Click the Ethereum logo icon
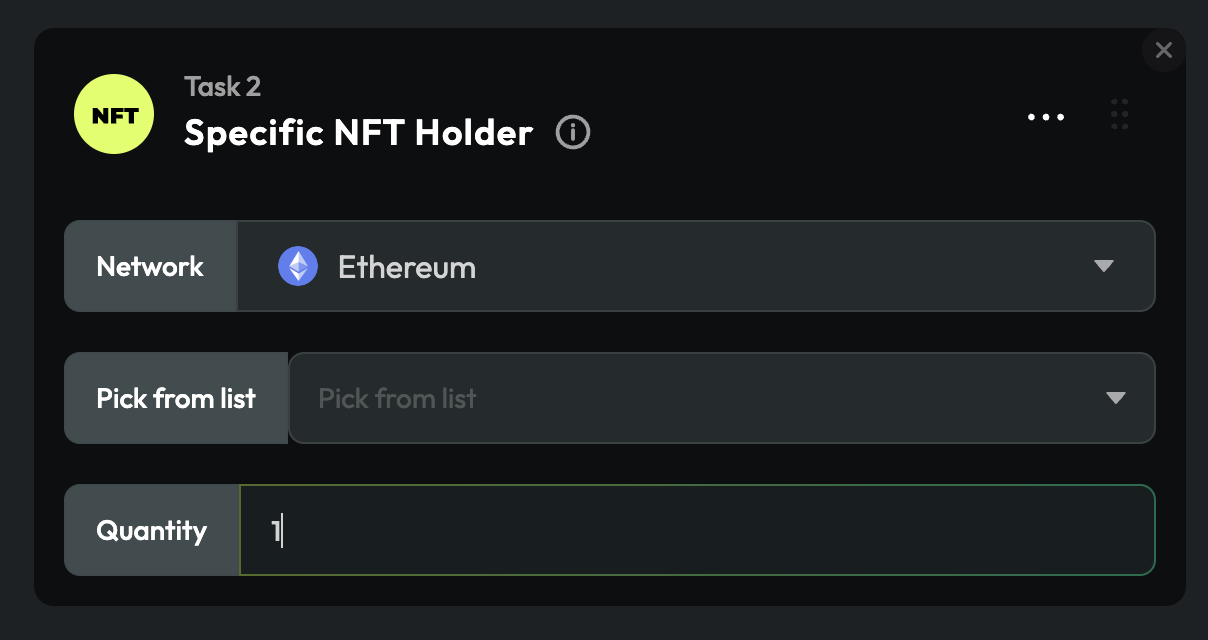The height and width of the screenshot is (640, 1208). click(298, 267)
